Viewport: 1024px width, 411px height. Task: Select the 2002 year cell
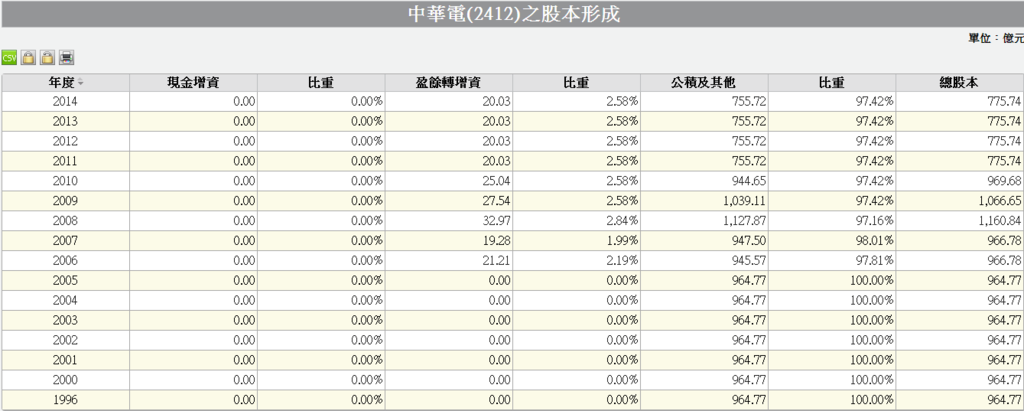(65, 340)
